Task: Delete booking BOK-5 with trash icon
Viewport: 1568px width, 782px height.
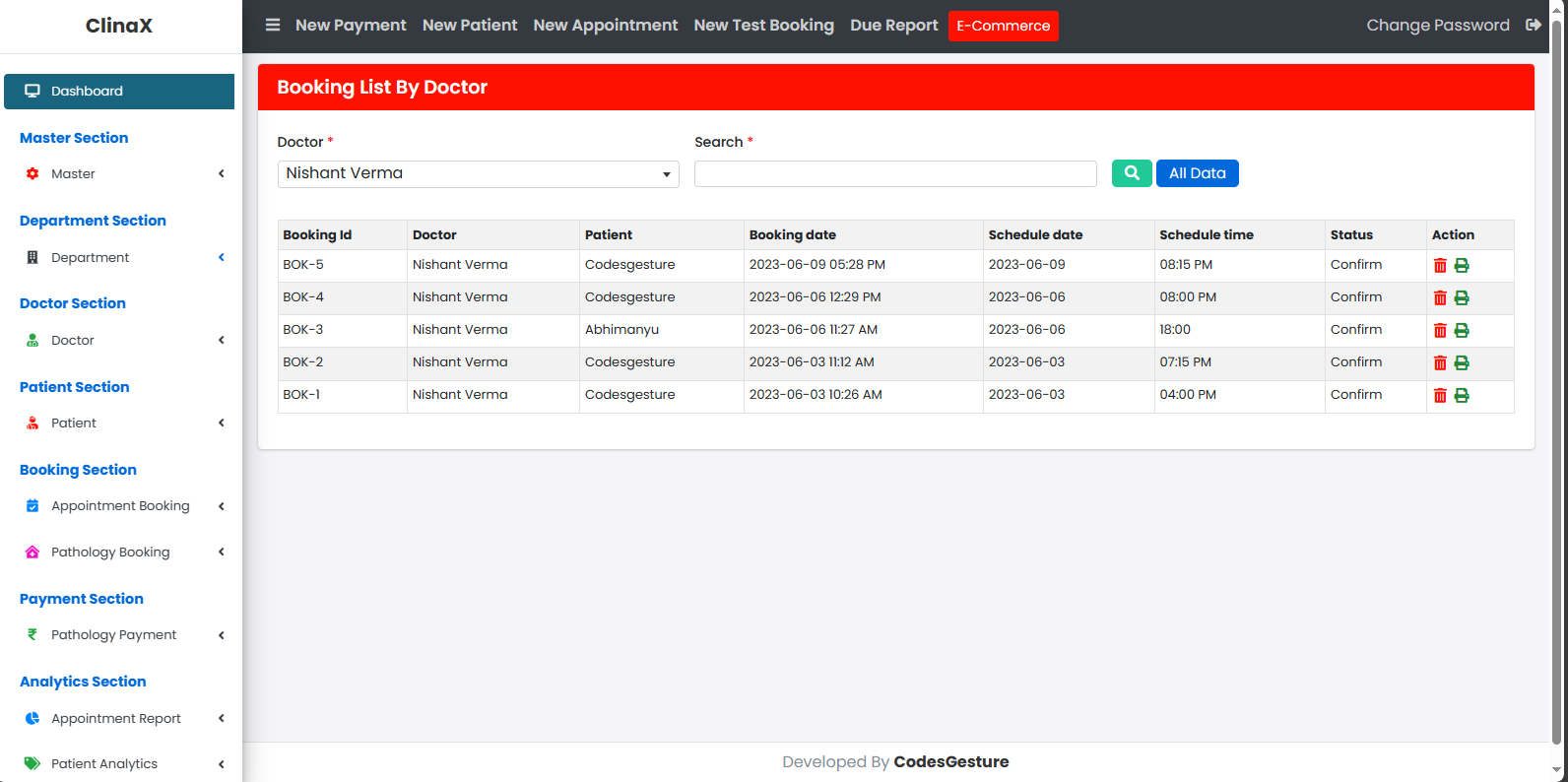Action: [x=1440, y=265]
